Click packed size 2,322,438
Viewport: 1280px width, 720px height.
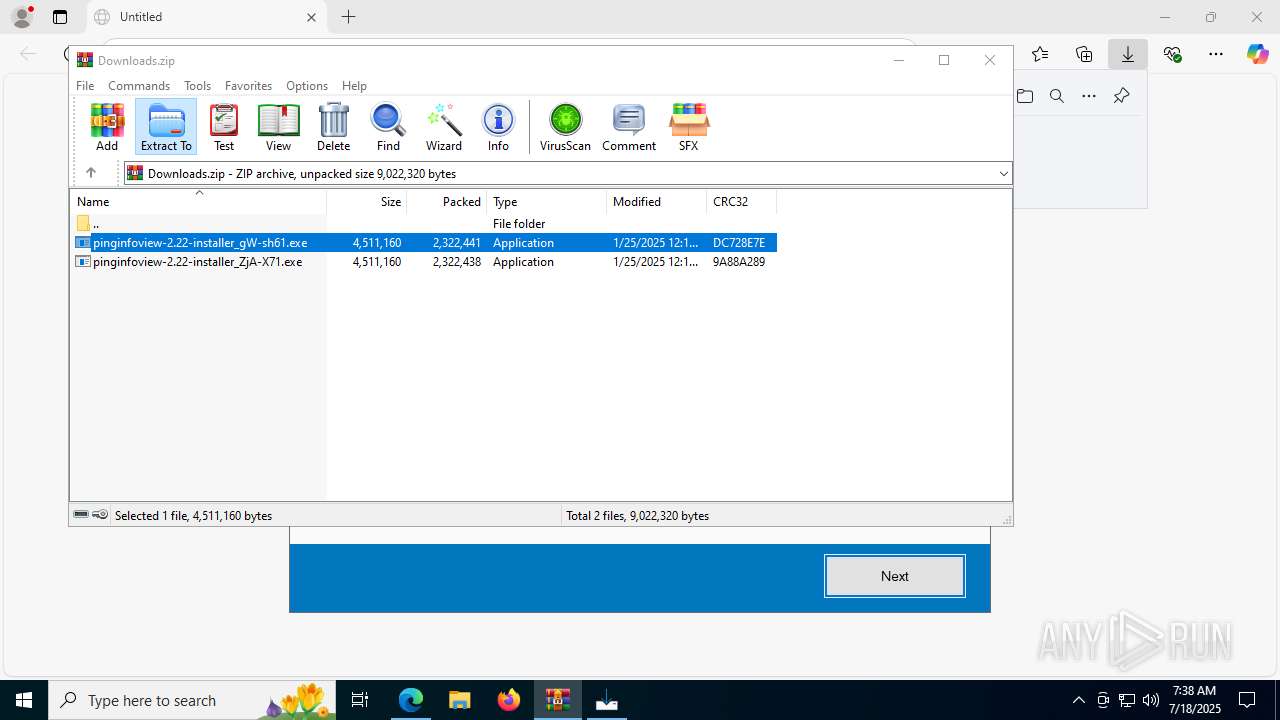tap(457, 262)
